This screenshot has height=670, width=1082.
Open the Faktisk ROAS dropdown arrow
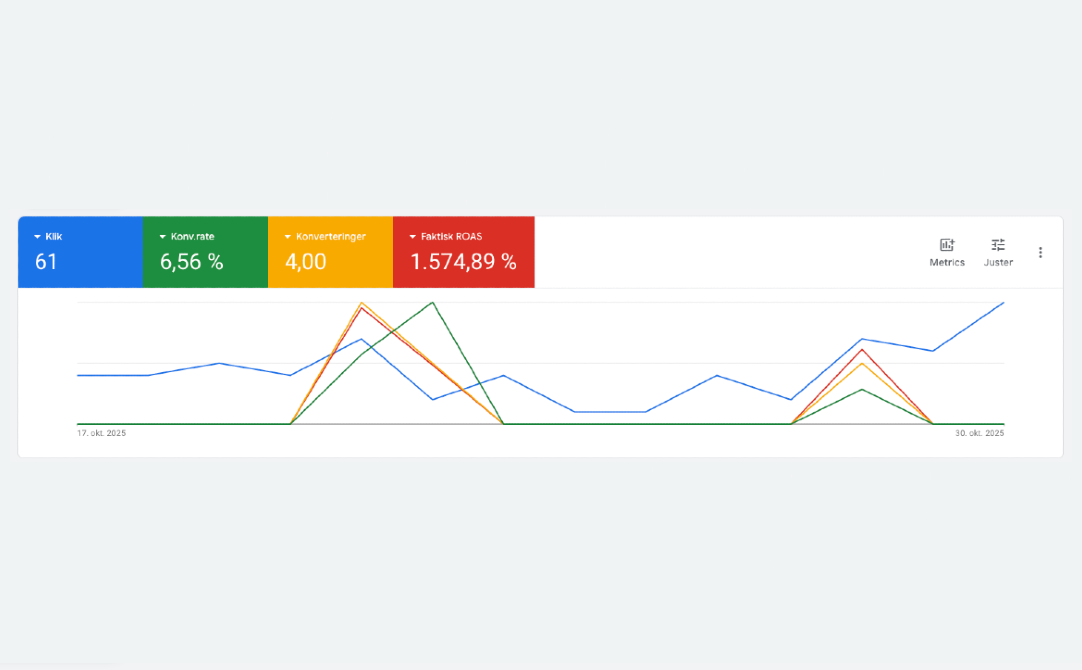click(412, 237)
